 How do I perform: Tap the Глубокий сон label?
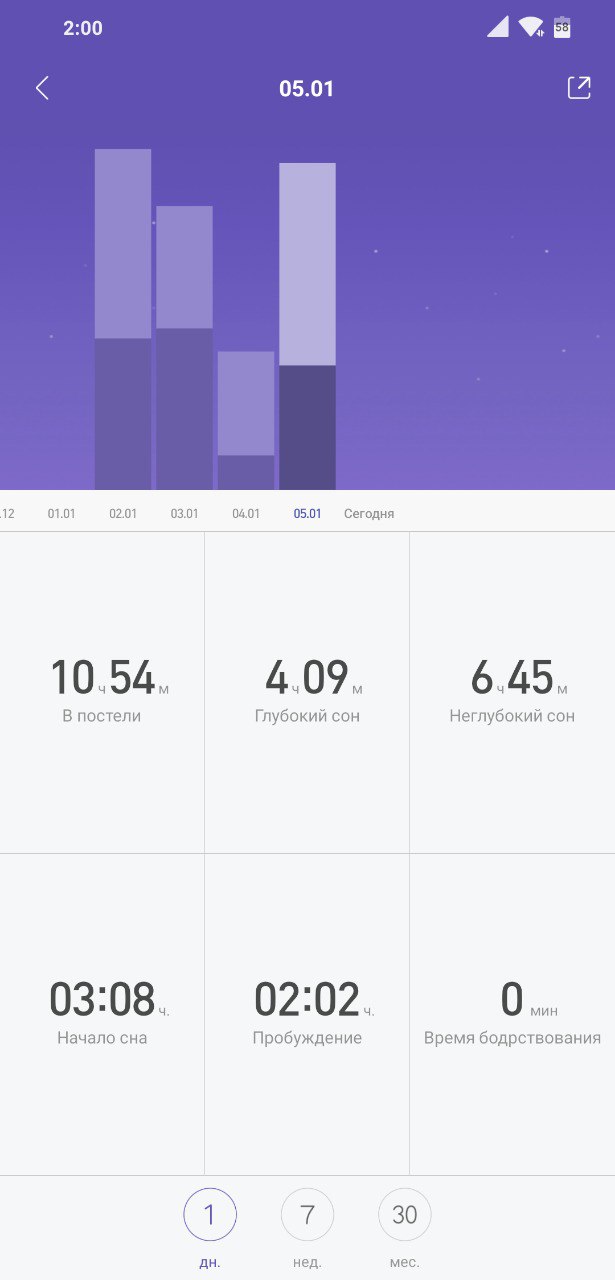click(307, 716)
